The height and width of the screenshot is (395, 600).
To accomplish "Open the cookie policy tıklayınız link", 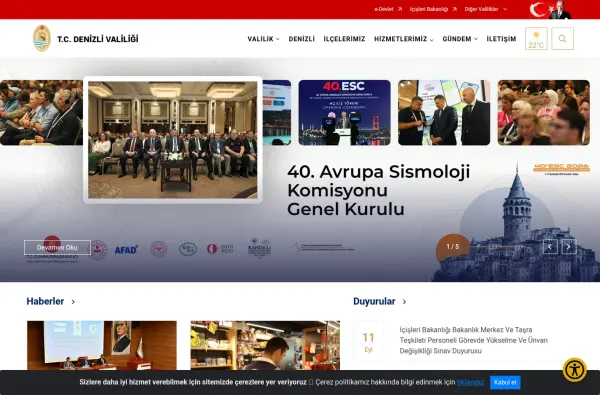I will pyautogui.click(x=470, y=382).
